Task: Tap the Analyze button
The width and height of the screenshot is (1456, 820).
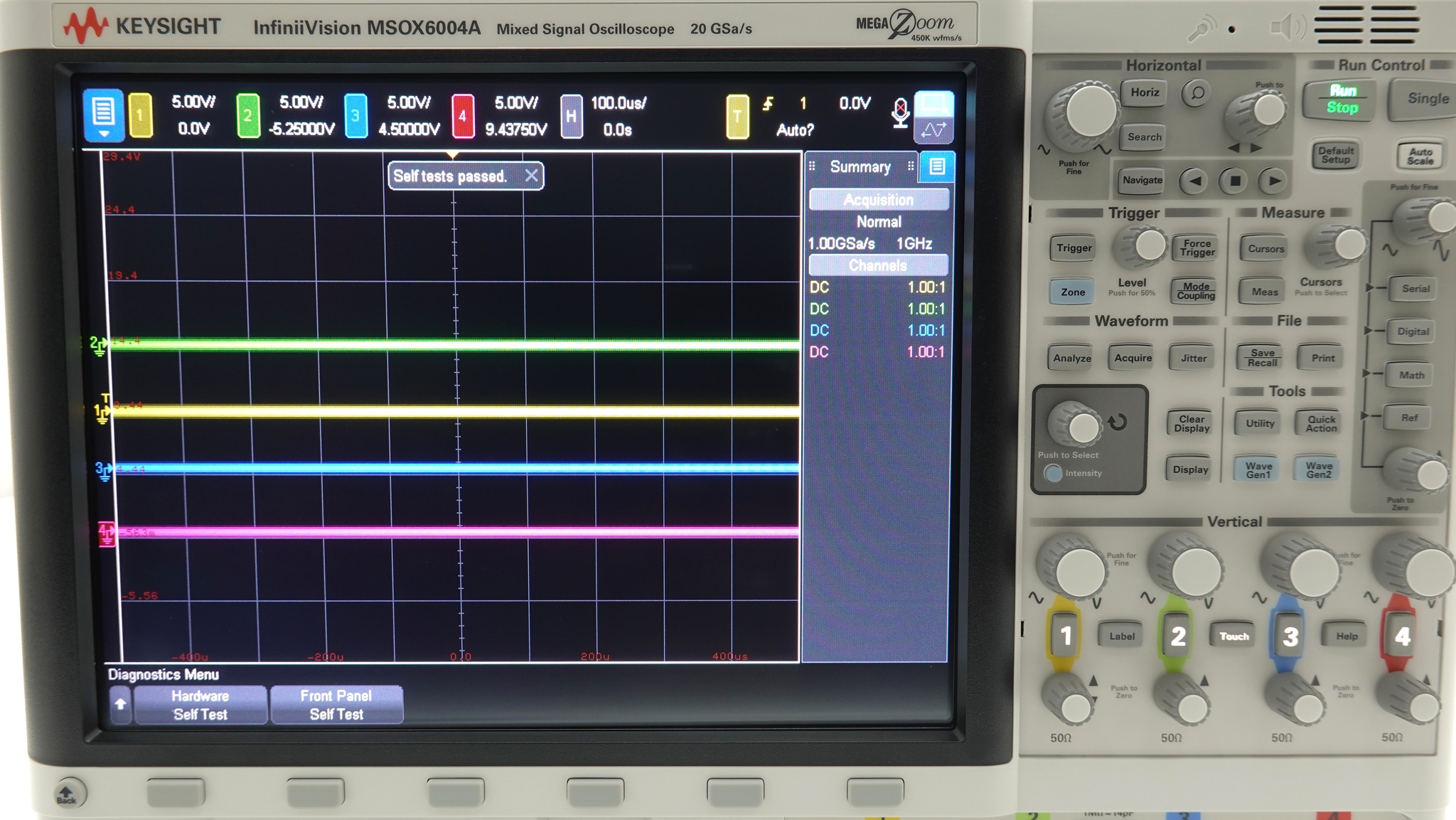Action: click(x=1072, y=358)
